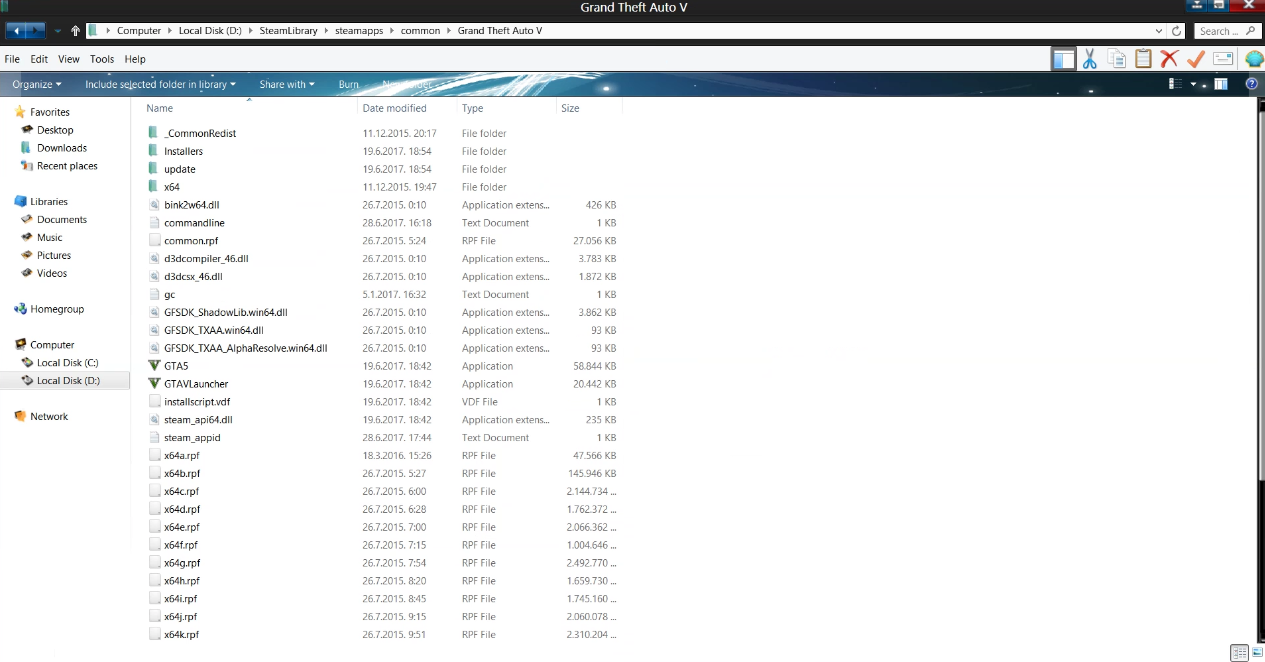
Task: Click the Change your view icon
Action: tap(1175, 85)
